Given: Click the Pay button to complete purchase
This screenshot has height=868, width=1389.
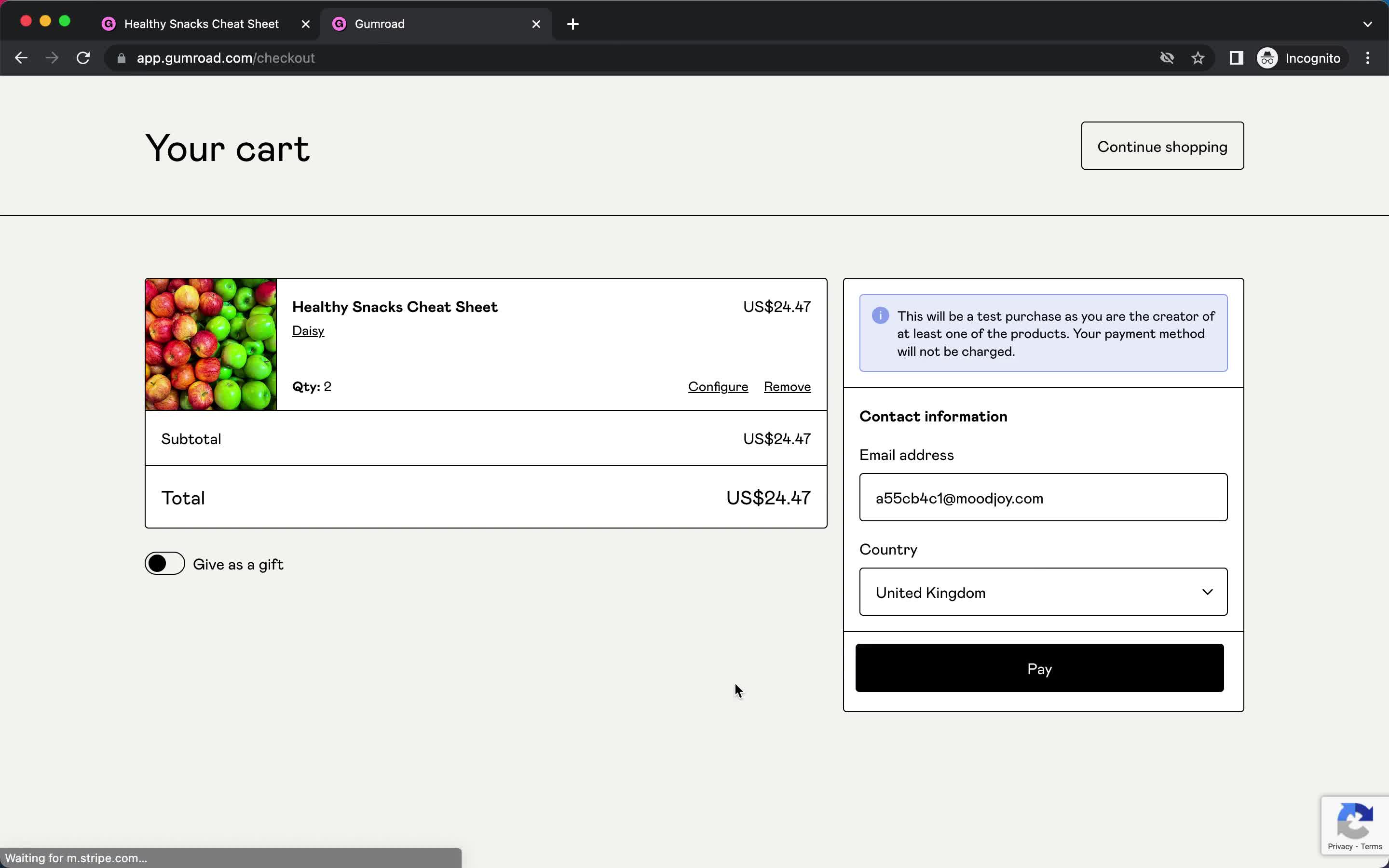Looking at the screenshot, I should tap(1039, 668).
